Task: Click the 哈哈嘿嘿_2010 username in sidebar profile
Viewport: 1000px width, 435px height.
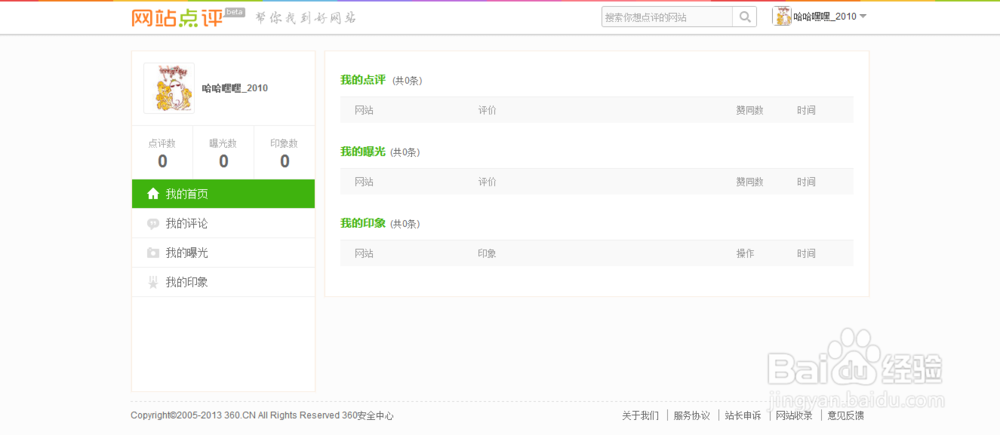Action: pos(235,88)
